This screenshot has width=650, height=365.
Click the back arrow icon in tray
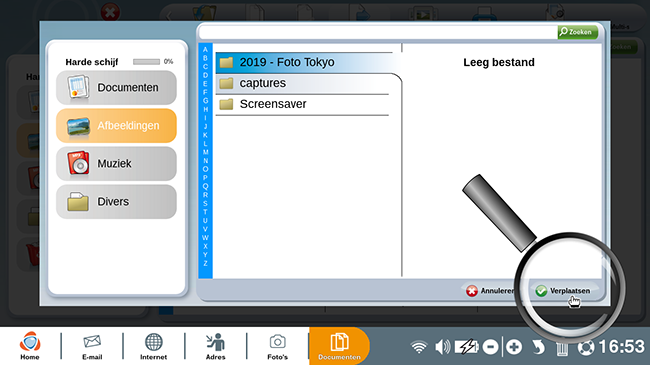tap(538, 347)
